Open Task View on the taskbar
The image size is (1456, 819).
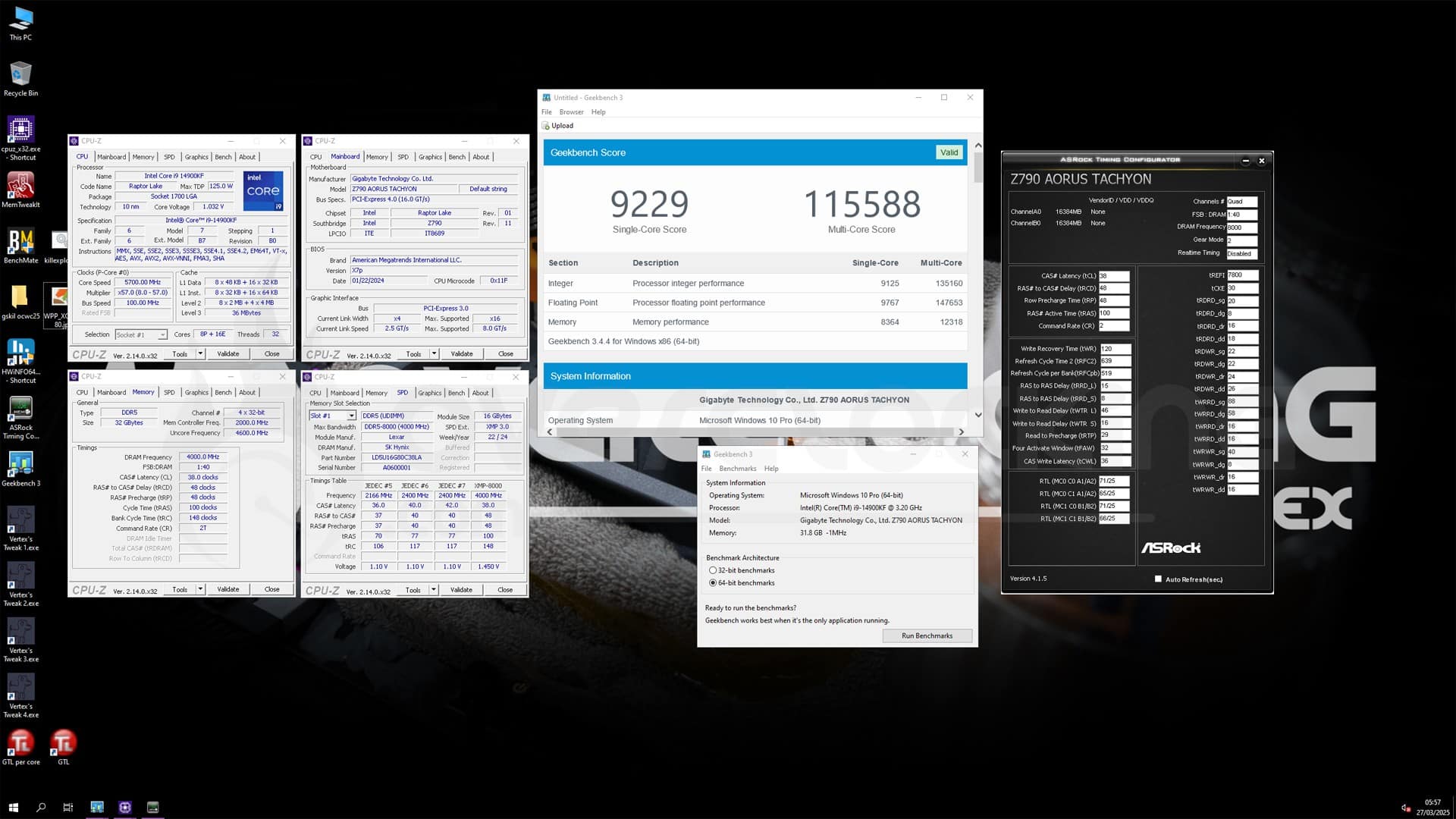[68, 808]
